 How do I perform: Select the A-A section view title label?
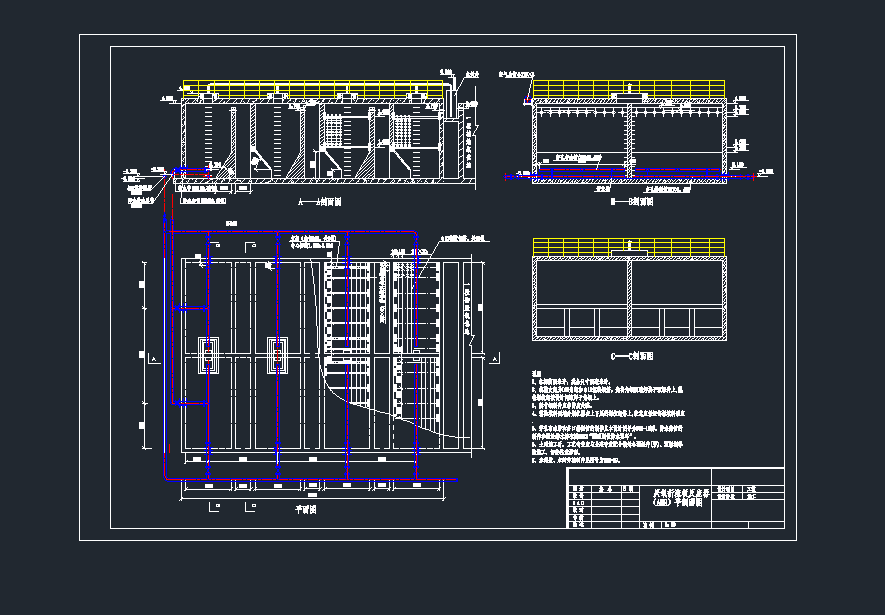(321, 201)
